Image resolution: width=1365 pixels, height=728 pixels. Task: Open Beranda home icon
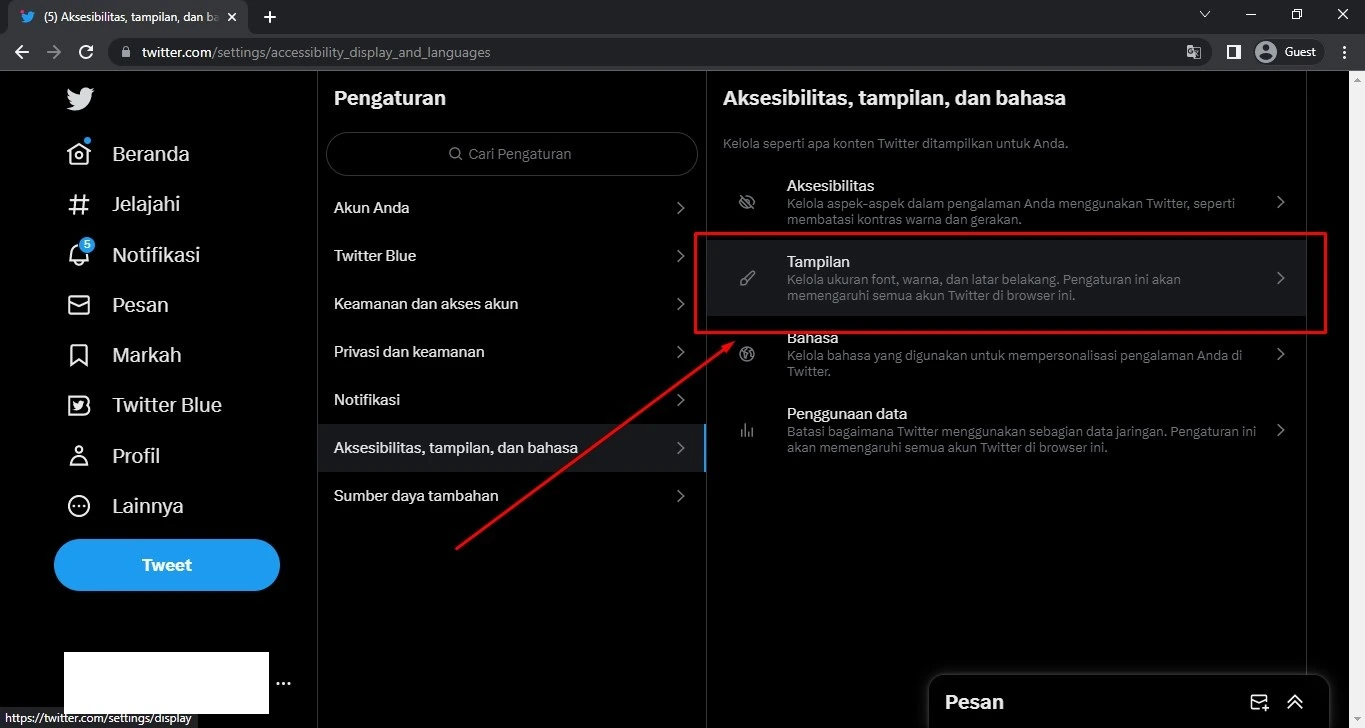(79, 153)
